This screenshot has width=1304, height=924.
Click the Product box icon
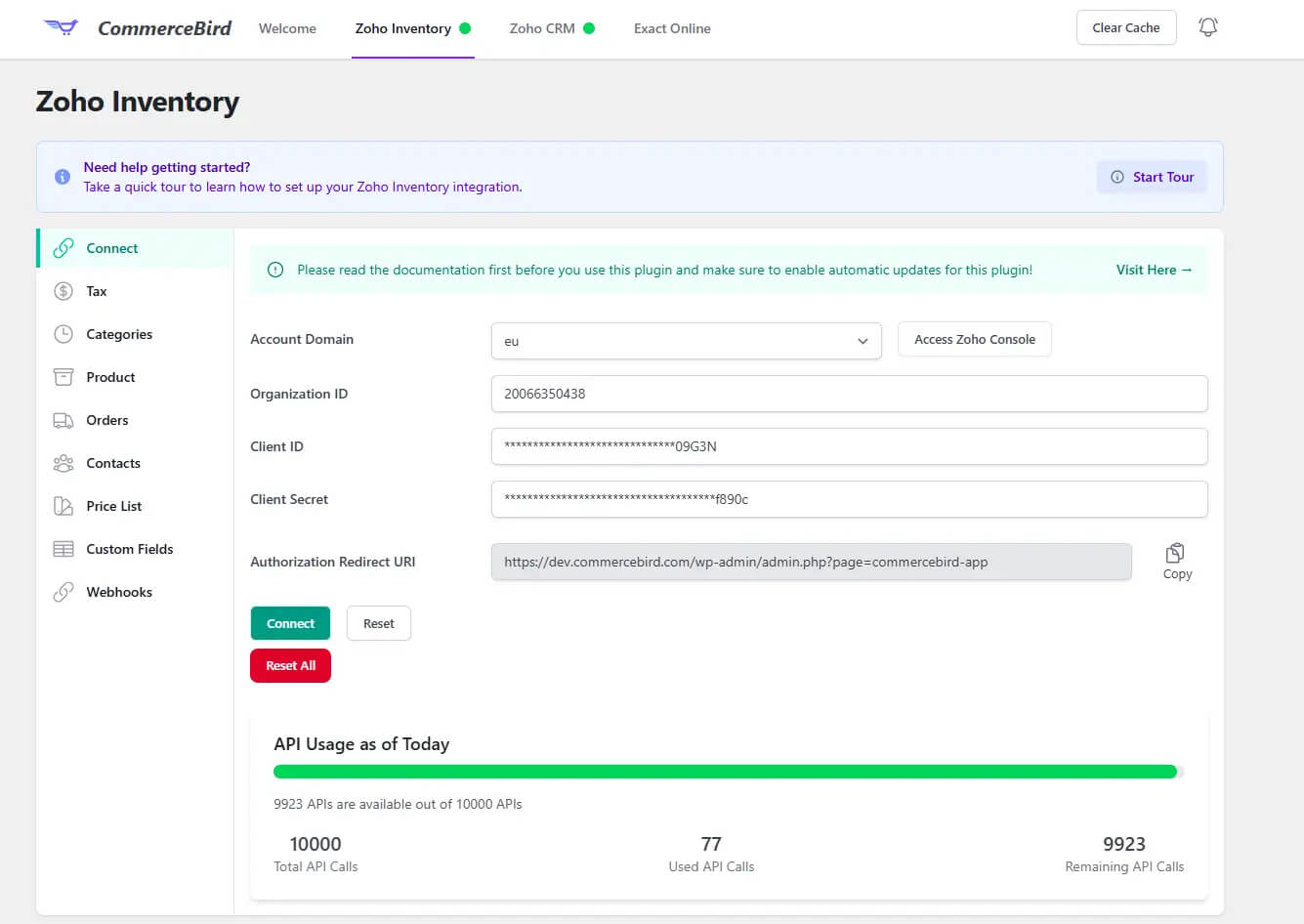(x=63, y=377)
